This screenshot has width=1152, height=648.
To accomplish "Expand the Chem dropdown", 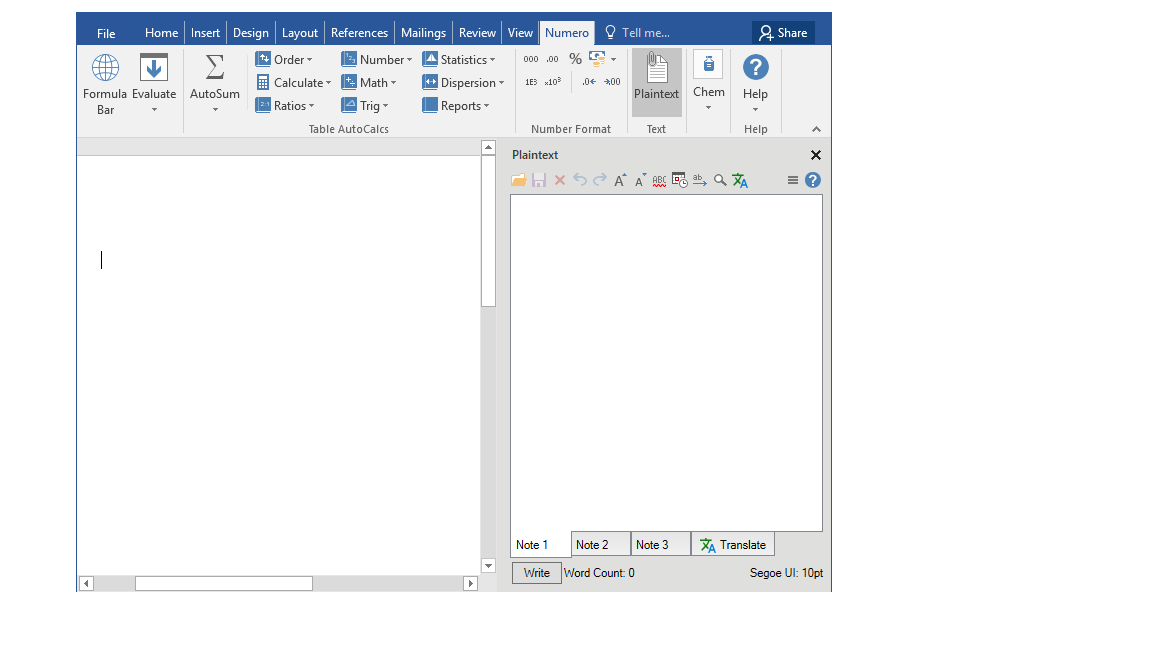I will coord(708,108).
